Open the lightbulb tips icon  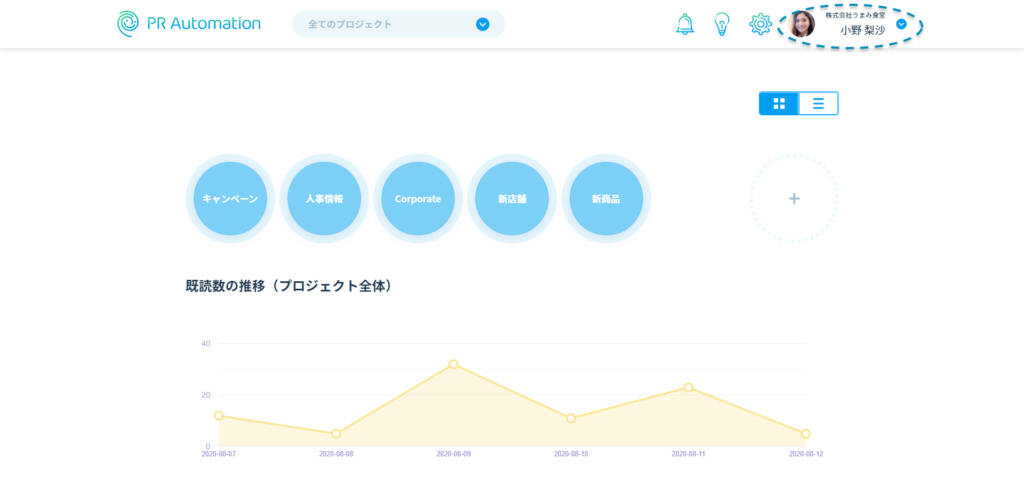pos(722,24)
